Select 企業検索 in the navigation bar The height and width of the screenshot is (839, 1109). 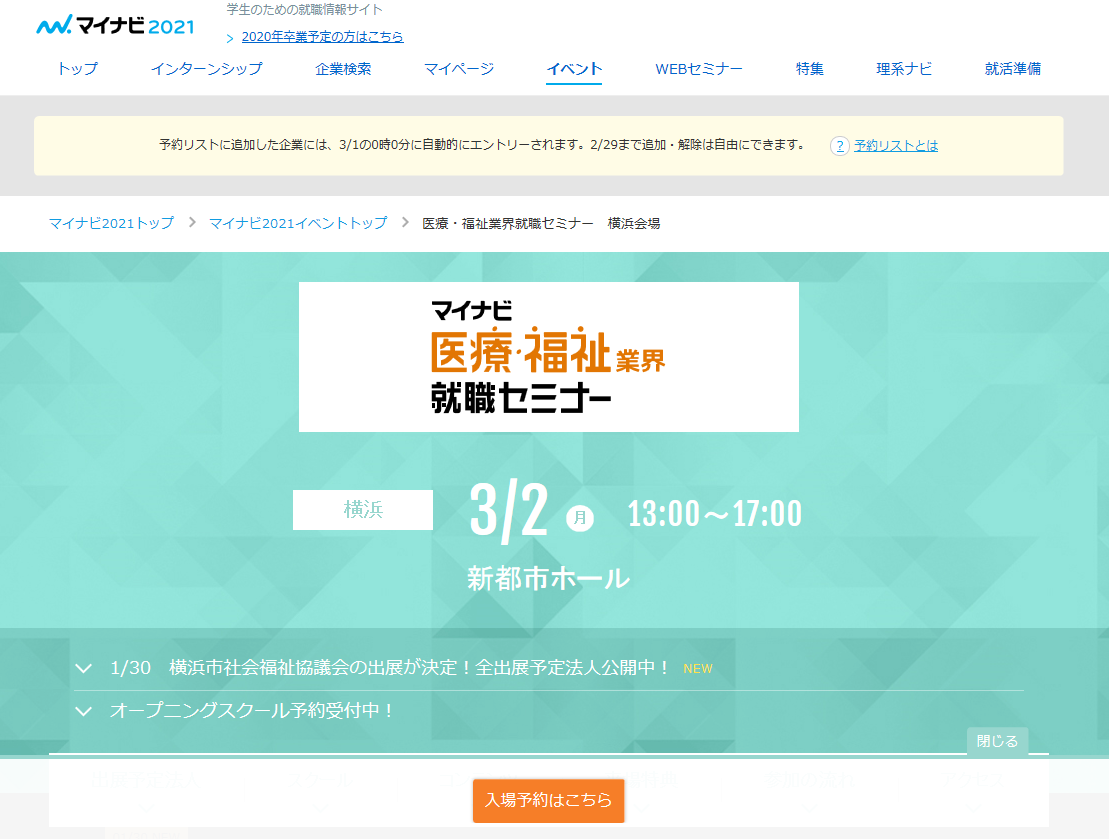pos(343,69)
